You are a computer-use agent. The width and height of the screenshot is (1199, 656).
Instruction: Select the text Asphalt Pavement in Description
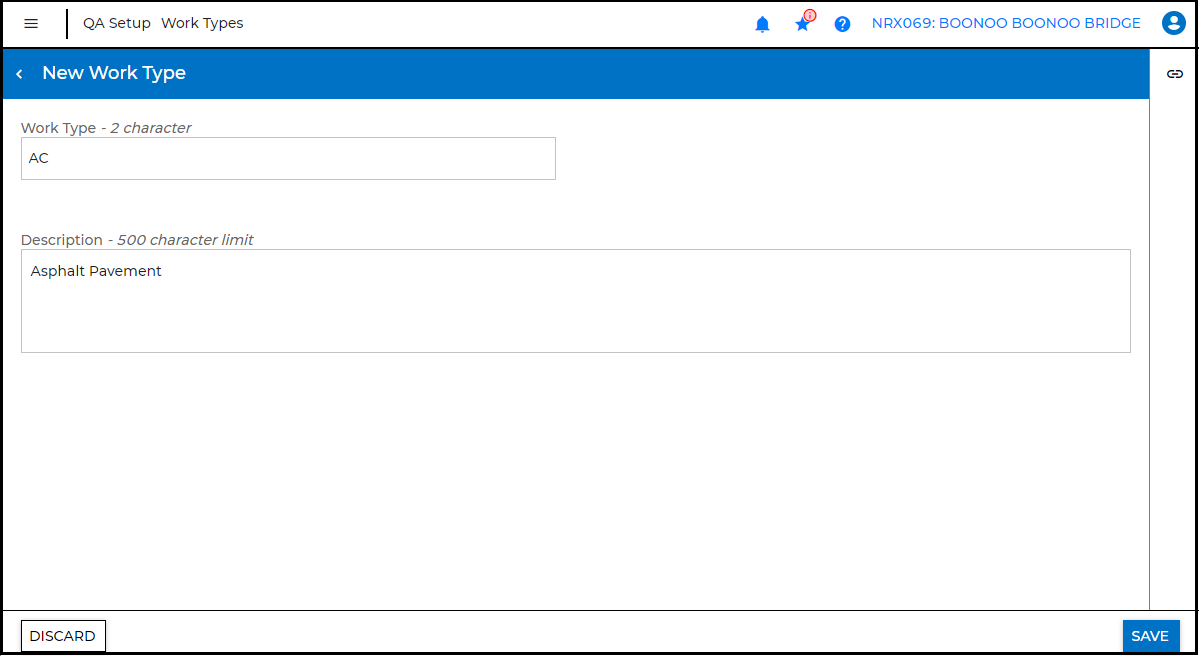(95, 270)
